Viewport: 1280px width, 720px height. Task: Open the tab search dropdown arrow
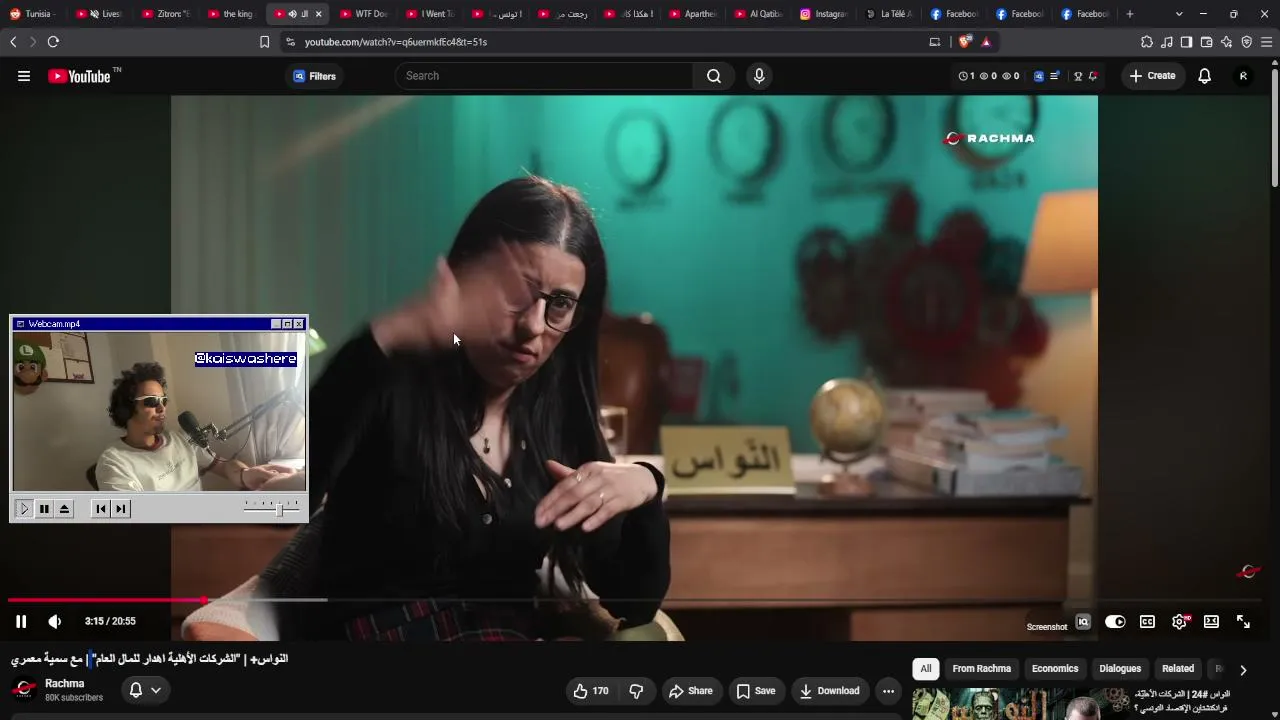click(1179, 14)
